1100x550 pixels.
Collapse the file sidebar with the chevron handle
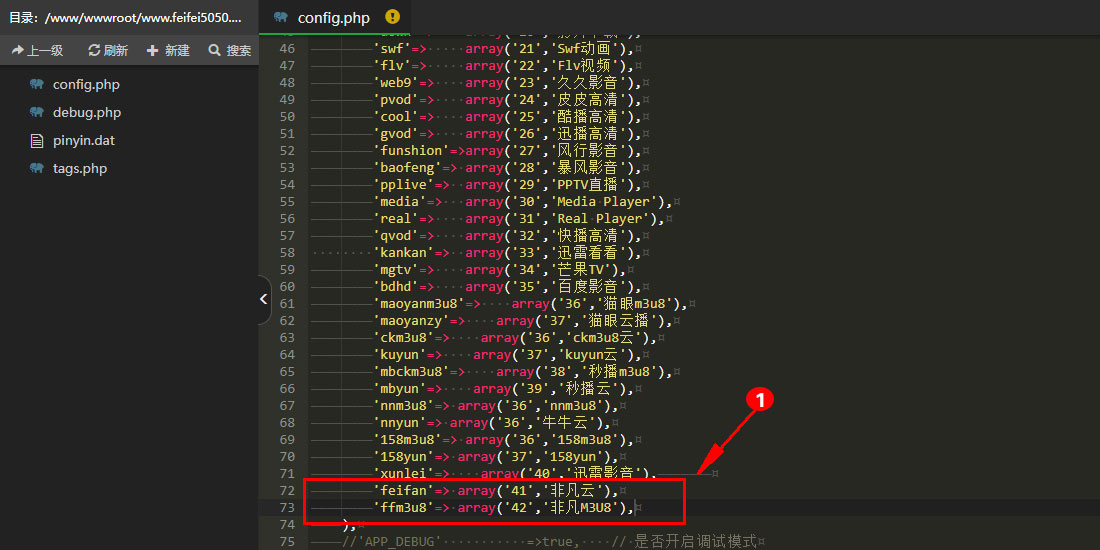(x=264, y=299)
